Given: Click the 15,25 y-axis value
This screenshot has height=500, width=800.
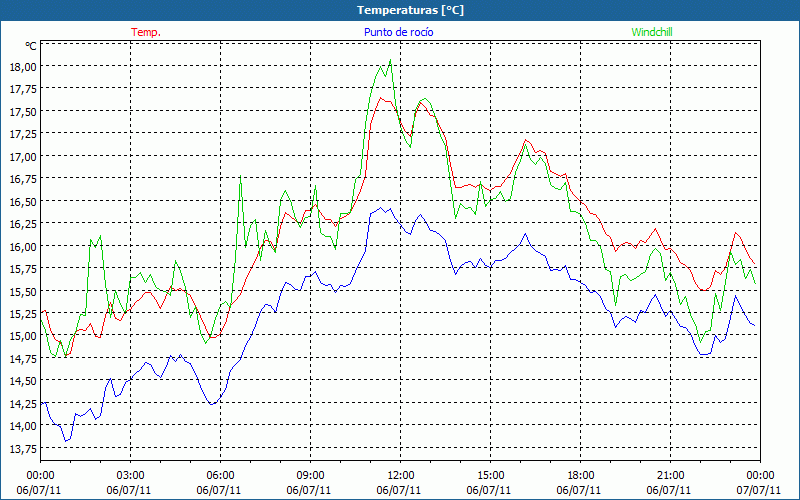Looking at the screenshot, I should point(23,313).
